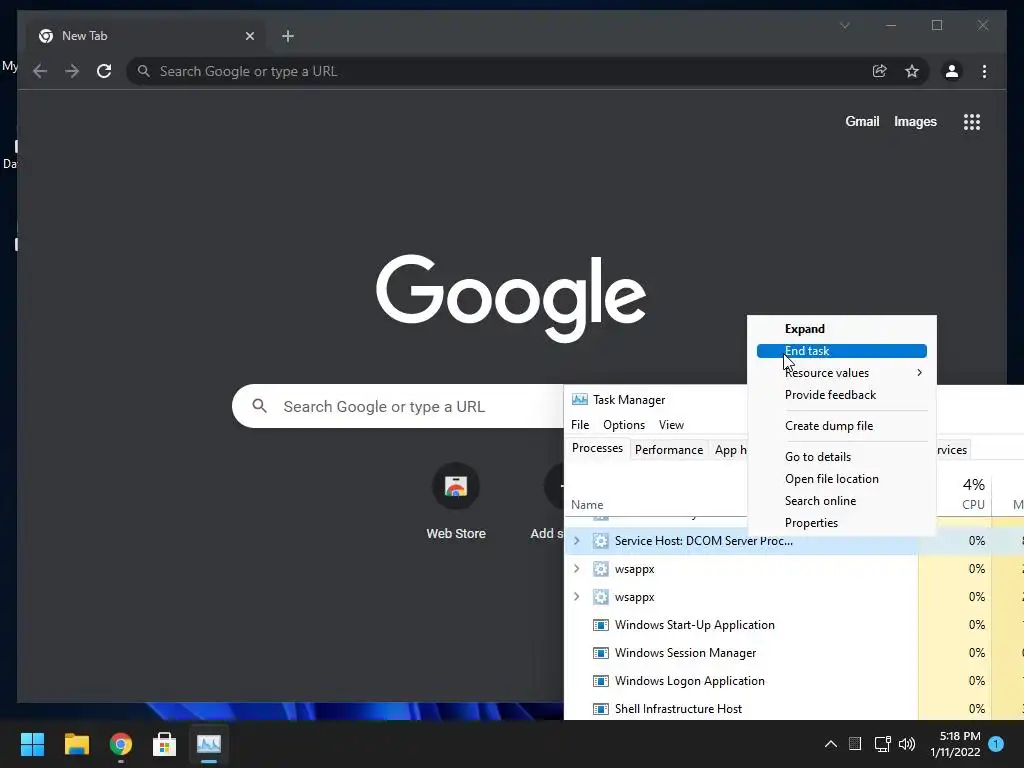Image resolution: width=1024 pixels, height=768 pixels.
Task: Click the Task Manager taskbar icon
Action: pos(209,744)
